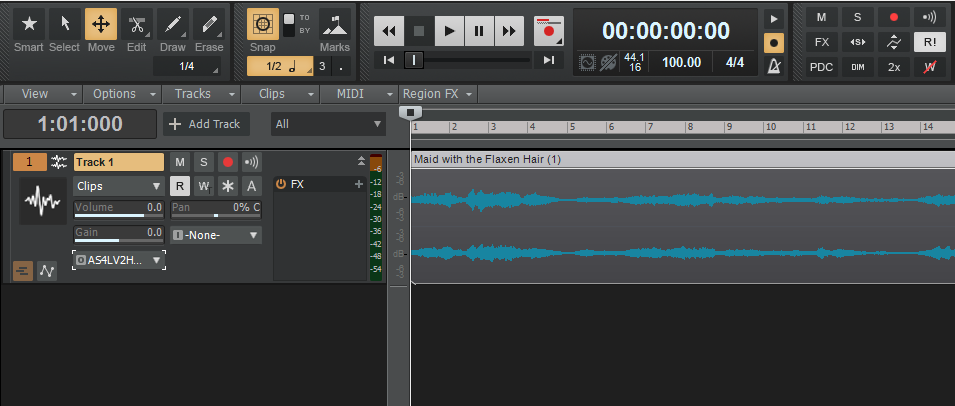Click the Play transport button
This screenshot has width=955, height=406.
point(450,31)
